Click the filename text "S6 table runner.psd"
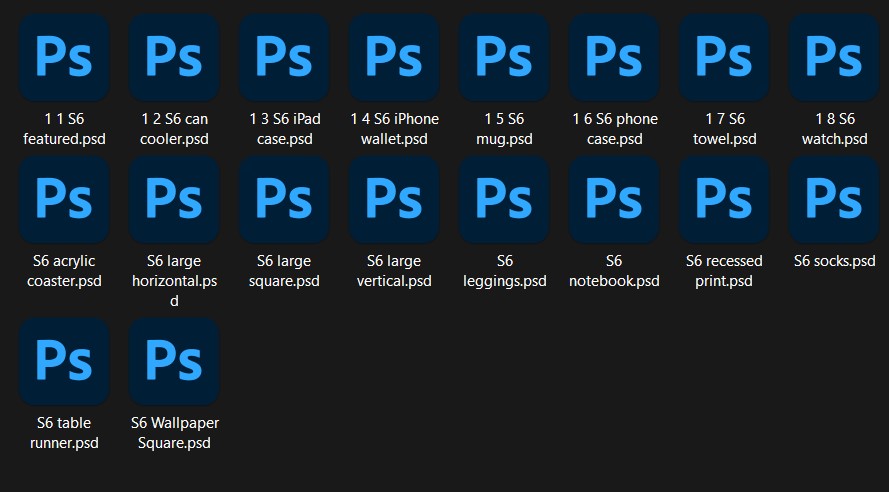Image resolution: width=889 pixels, height=492 pixels. (x=64, y=432)
